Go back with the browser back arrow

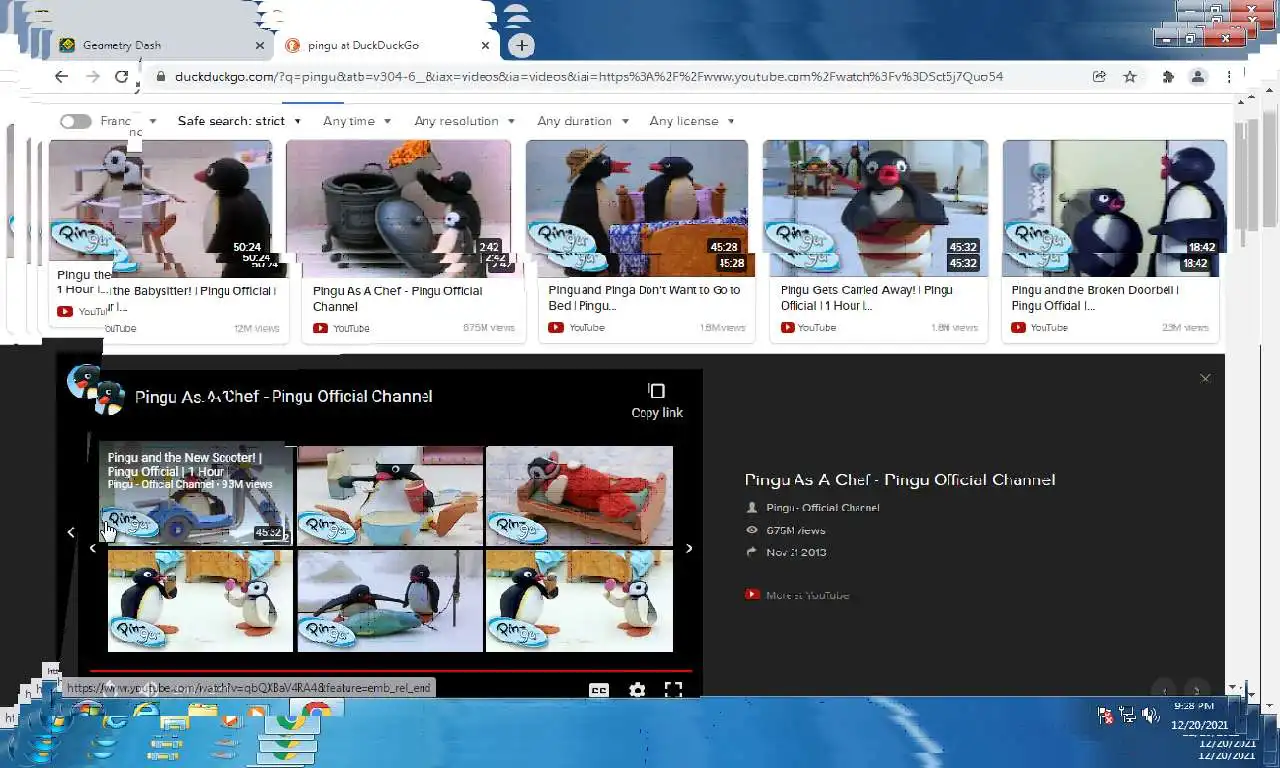pos(61,77)
